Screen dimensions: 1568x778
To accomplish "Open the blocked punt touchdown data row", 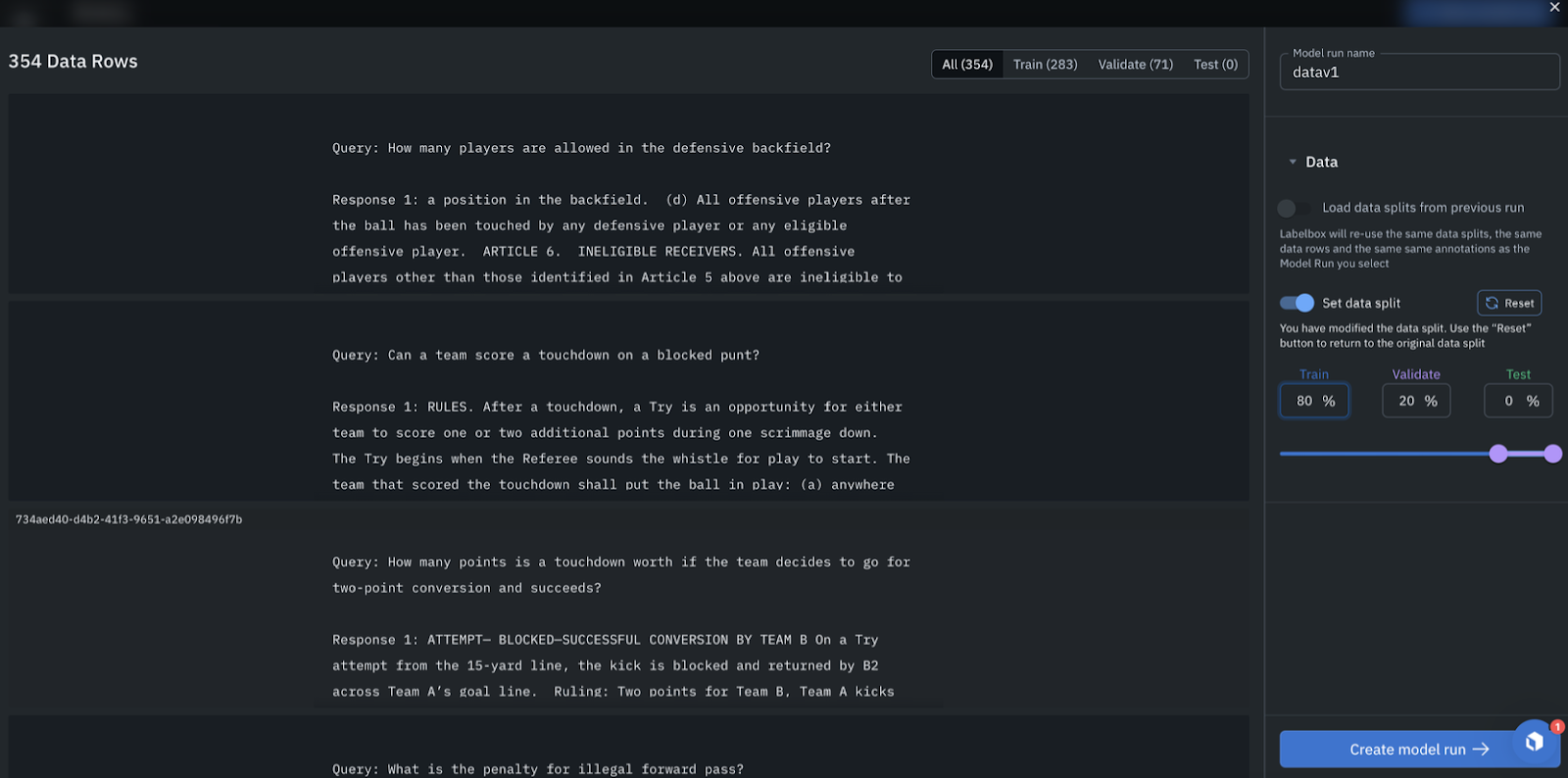I will (627, 402).
